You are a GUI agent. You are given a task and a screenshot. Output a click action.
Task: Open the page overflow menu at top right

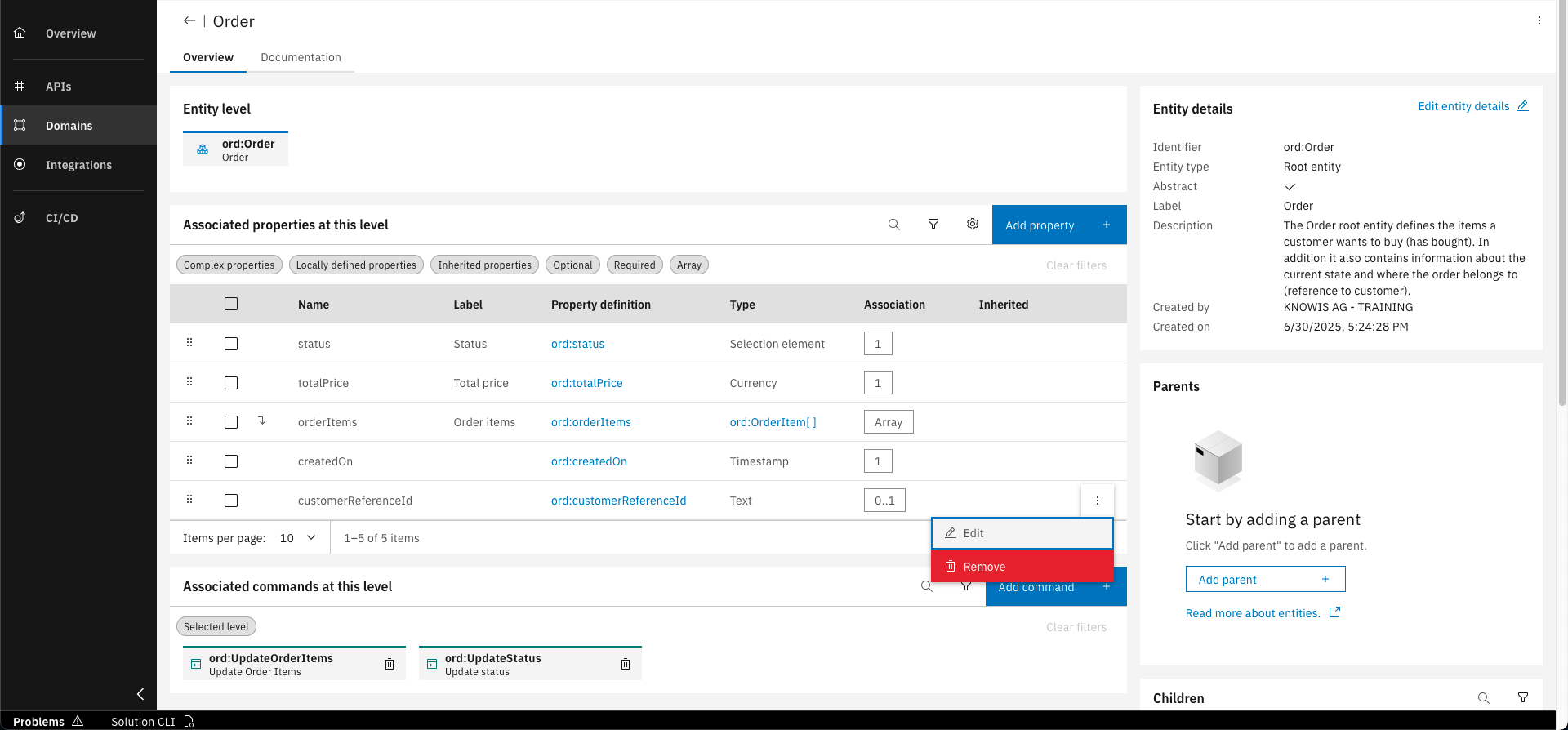[1539, 21]
